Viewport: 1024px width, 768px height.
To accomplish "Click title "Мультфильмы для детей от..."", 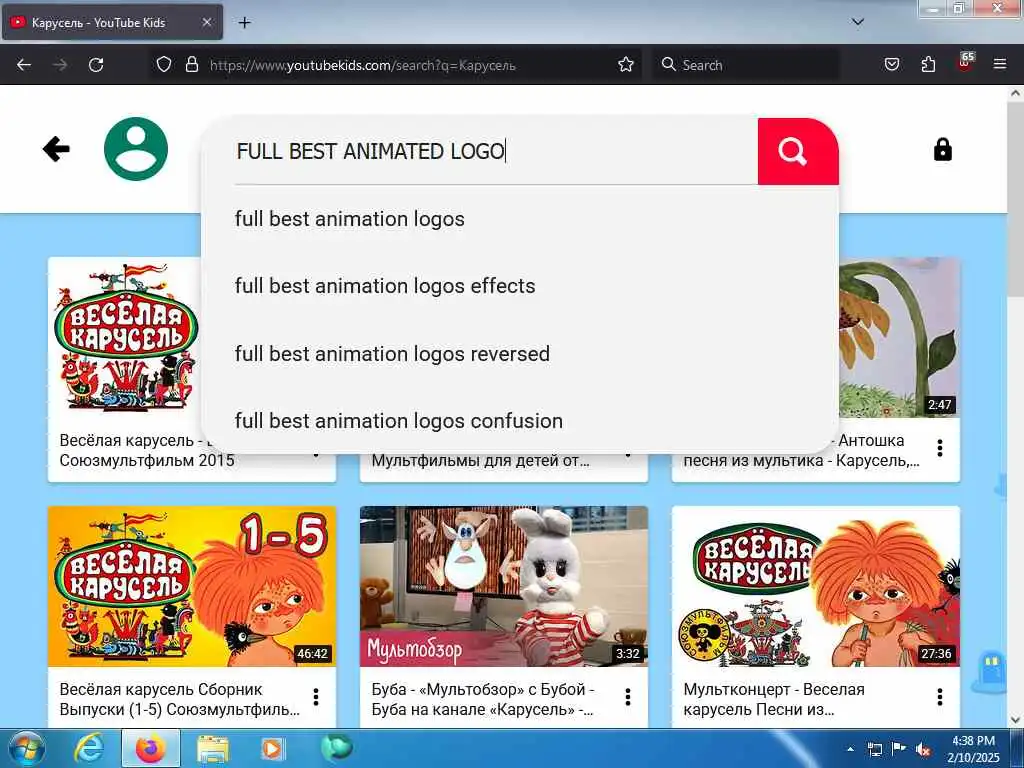I will click(481, 460).
